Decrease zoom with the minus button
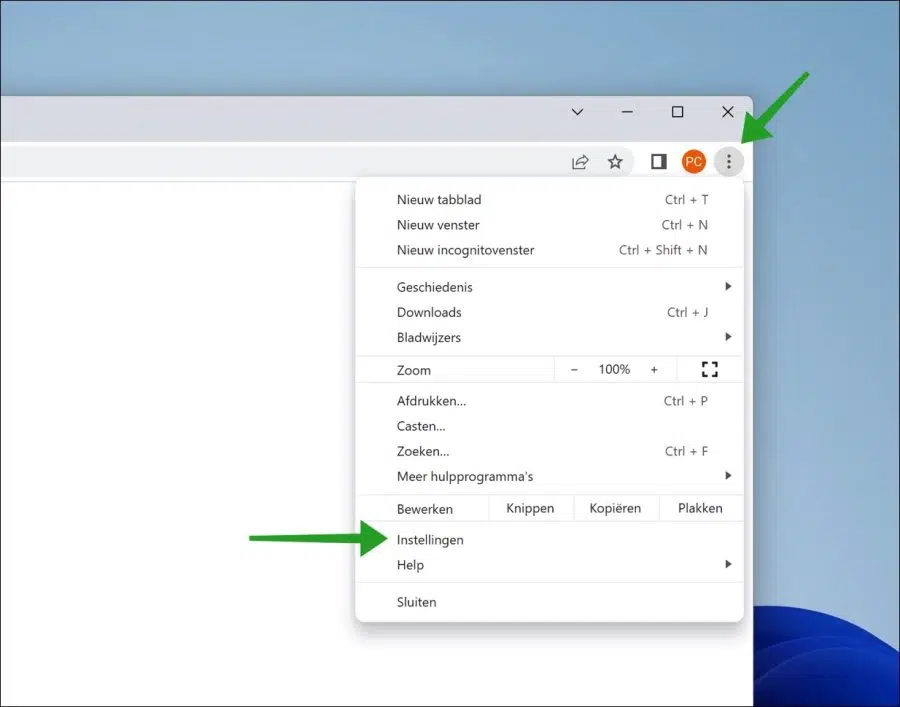Screen dimensions: 900x707 coord(574,370)
